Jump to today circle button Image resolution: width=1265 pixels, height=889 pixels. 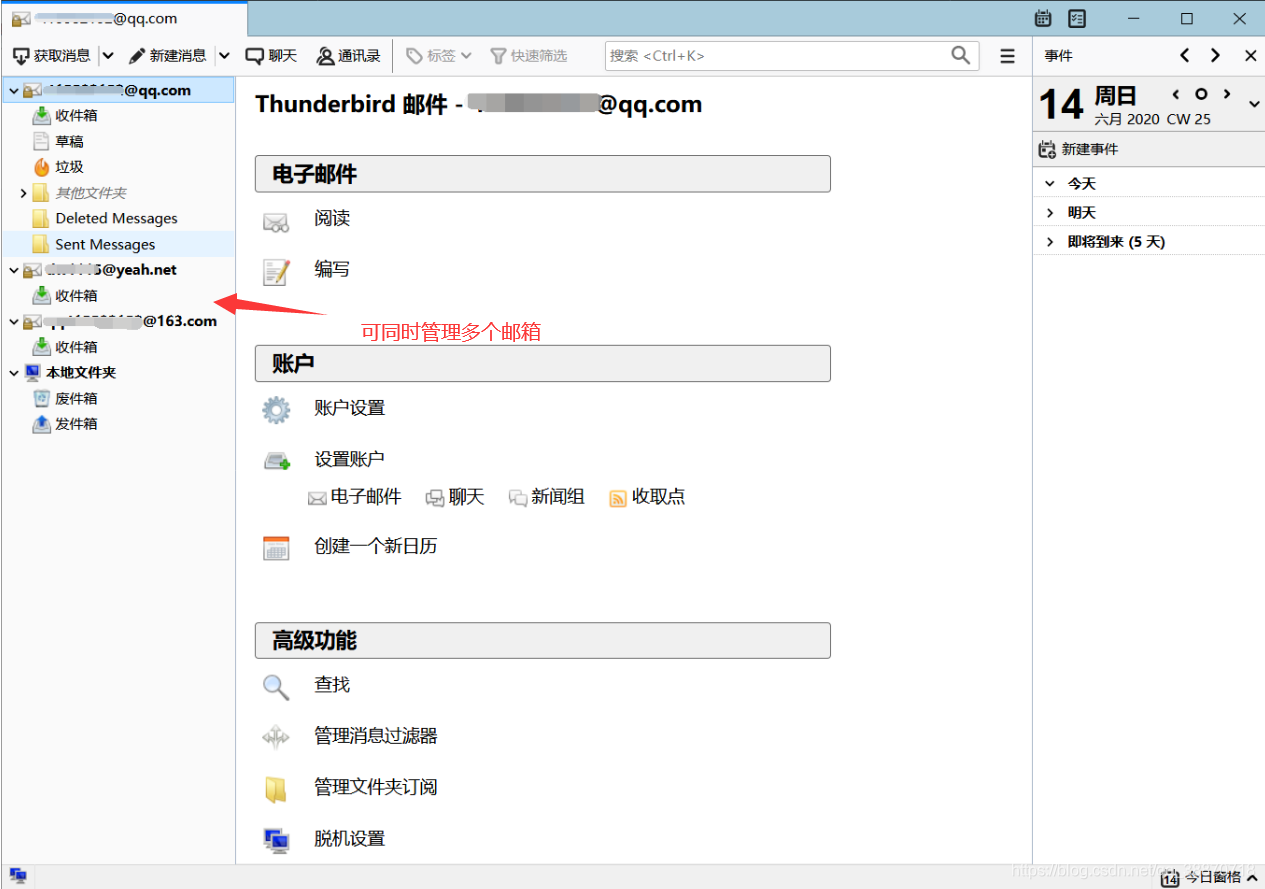click(1201, 94)
